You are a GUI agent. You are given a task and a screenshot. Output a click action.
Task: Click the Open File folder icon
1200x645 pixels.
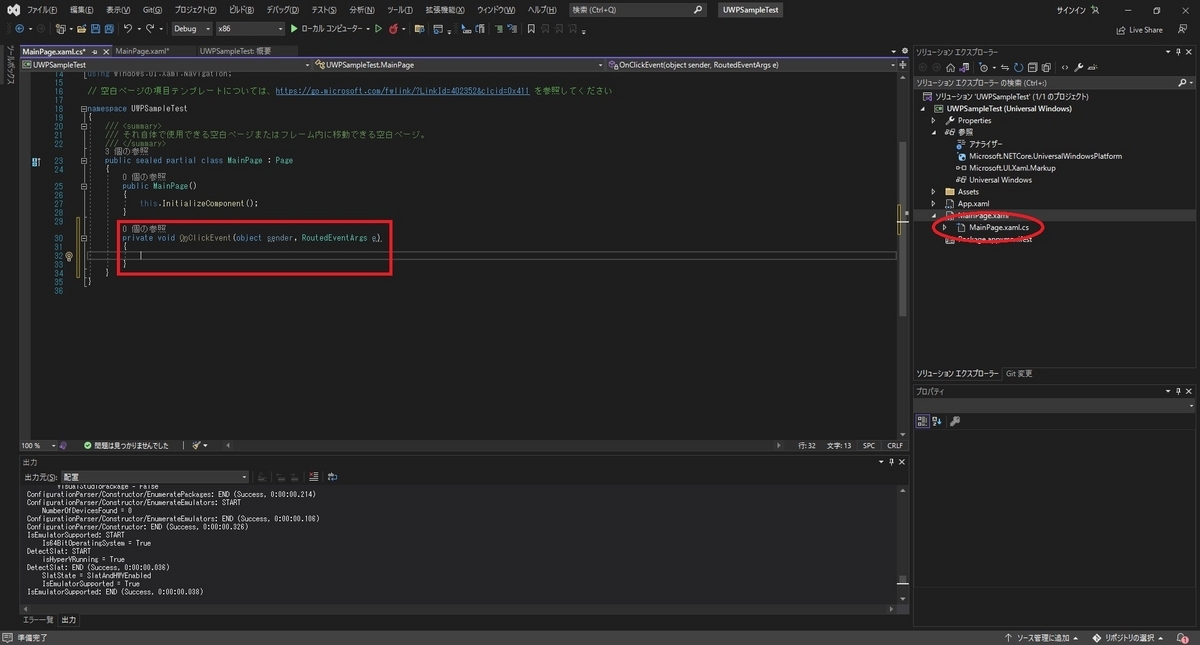(x=82, y=29)
